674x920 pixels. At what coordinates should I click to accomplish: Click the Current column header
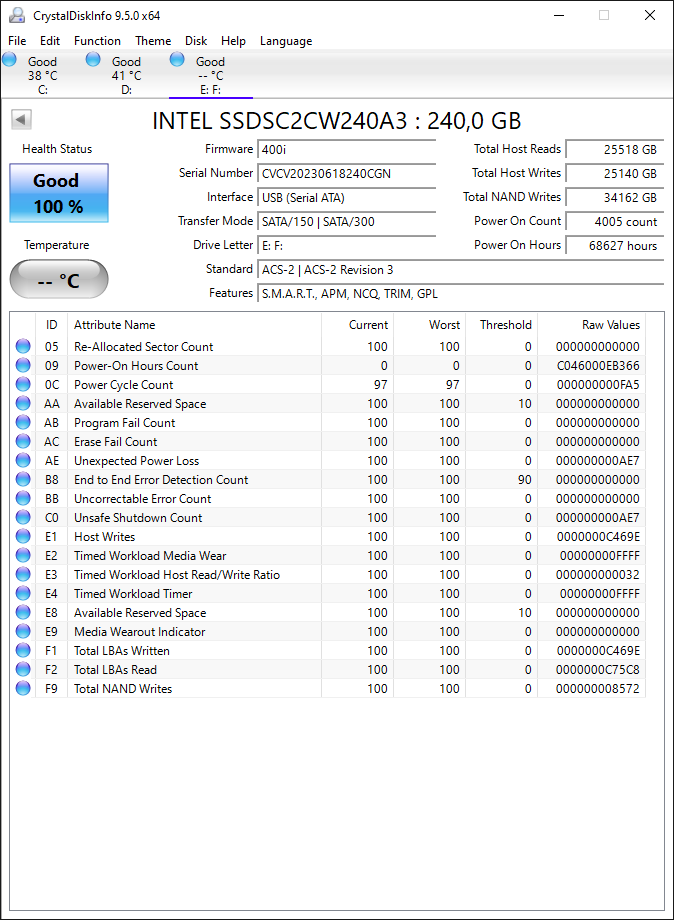[x=357, y=324]
